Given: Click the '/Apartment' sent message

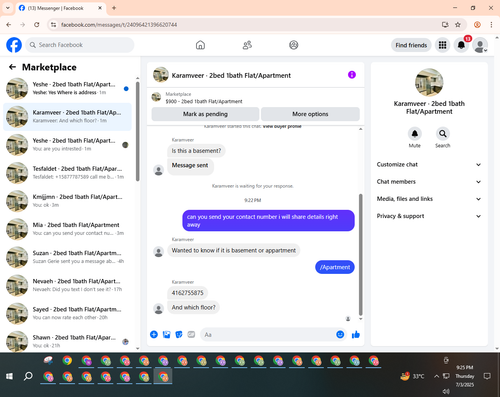Looking at the screenshot, I should coord(335,267).
